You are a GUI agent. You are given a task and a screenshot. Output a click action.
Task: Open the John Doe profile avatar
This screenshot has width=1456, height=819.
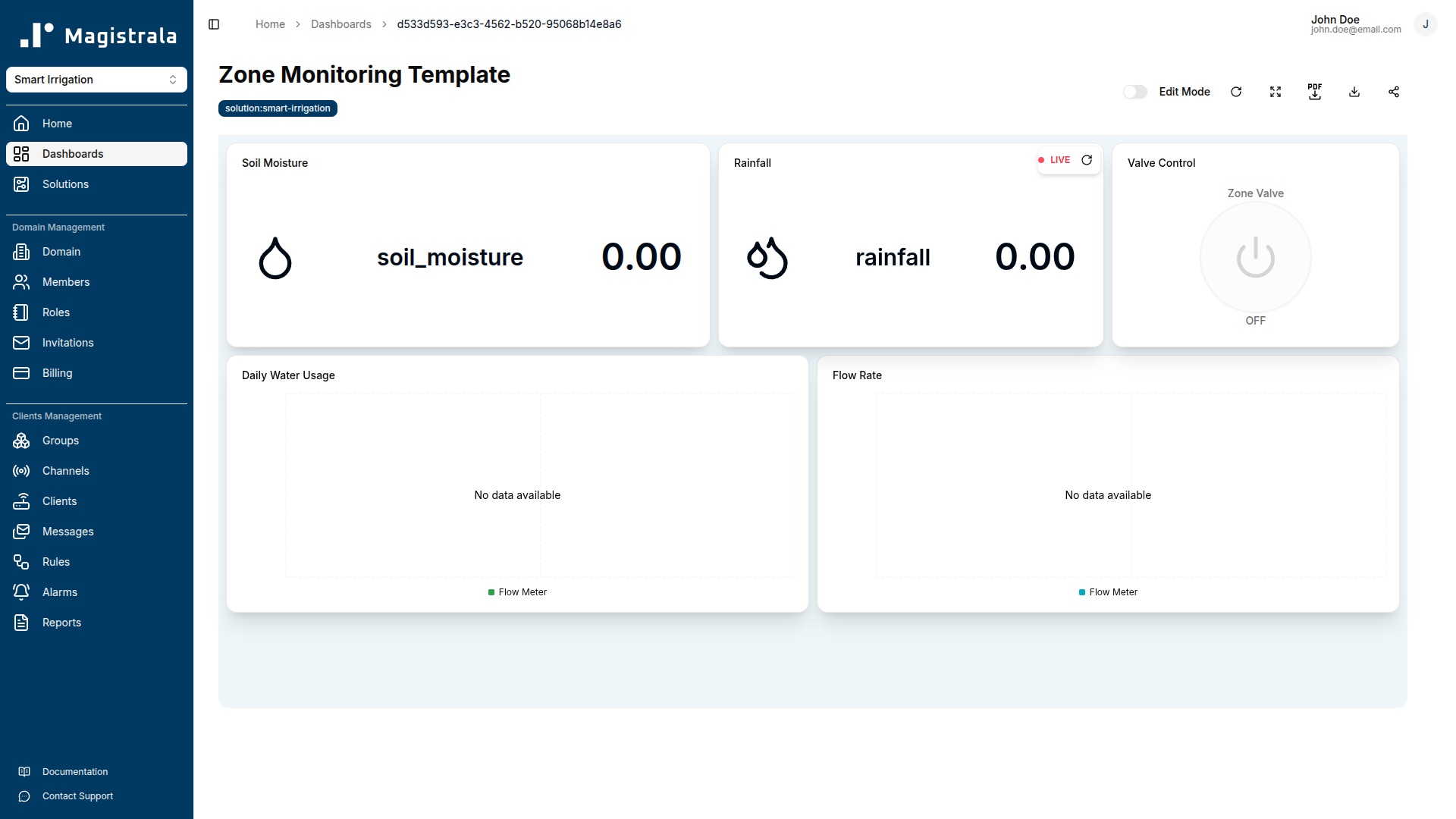1426,24
